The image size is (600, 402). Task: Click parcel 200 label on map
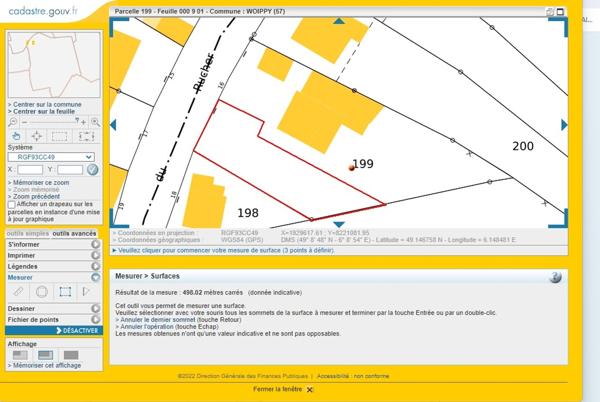[523, 146]
